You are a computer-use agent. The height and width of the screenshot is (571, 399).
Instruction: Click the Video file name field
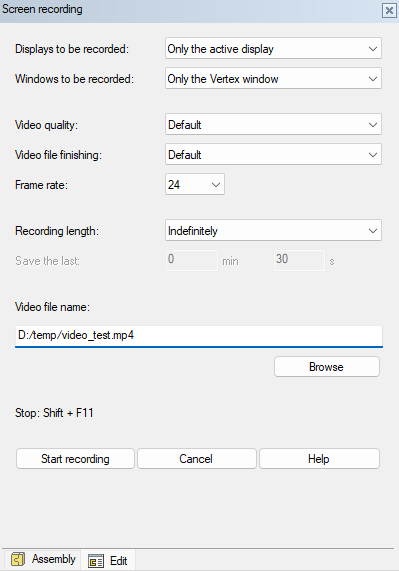pos(199,336)
